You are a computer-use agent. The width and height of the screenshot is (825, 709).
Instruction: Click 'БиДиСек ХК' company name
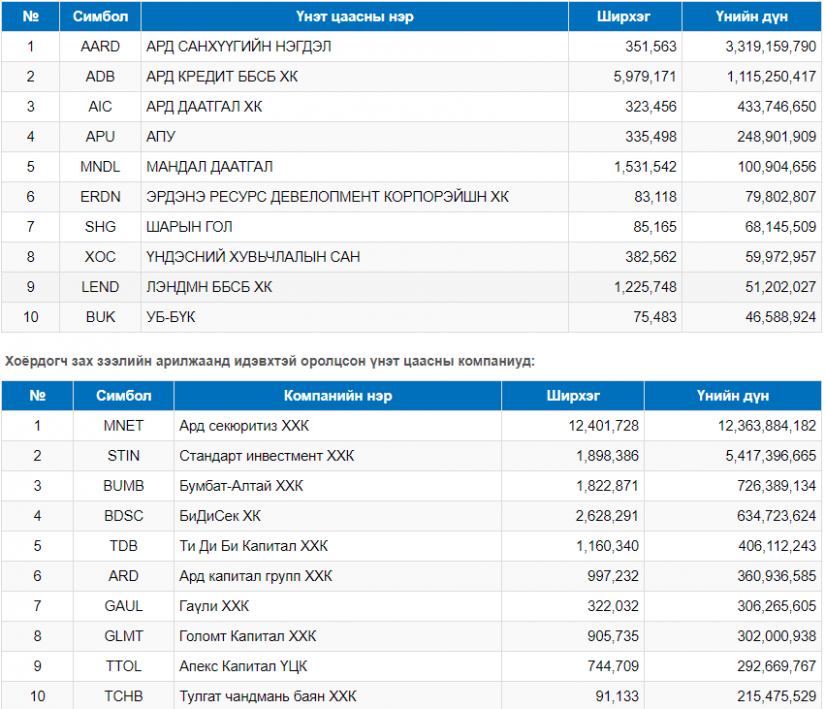click(x=220, y=515)
